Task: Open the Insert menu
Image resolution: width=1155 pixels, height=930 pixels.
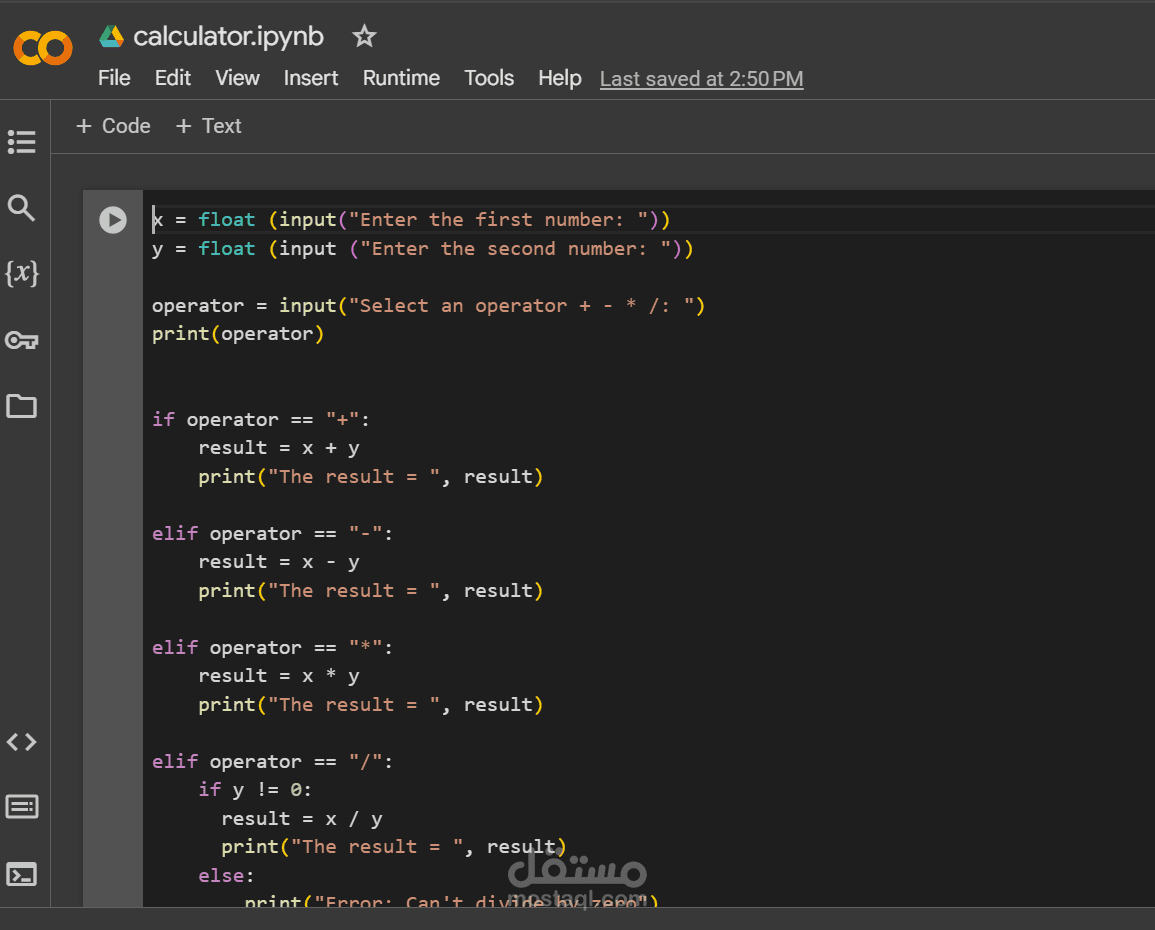Action: [x=311, y=78]
